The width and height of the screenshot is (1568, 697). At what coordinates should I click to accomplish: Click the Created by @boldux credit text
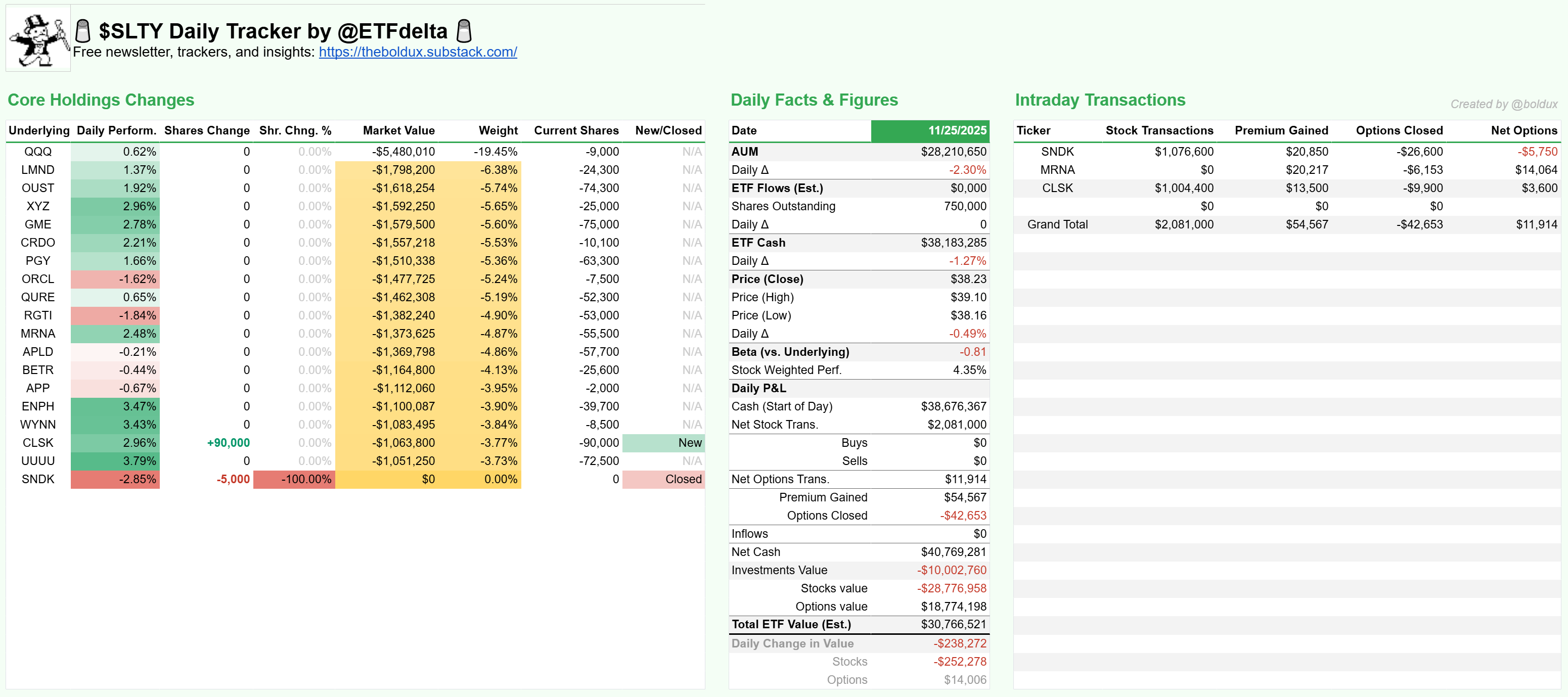point(1503,104)
